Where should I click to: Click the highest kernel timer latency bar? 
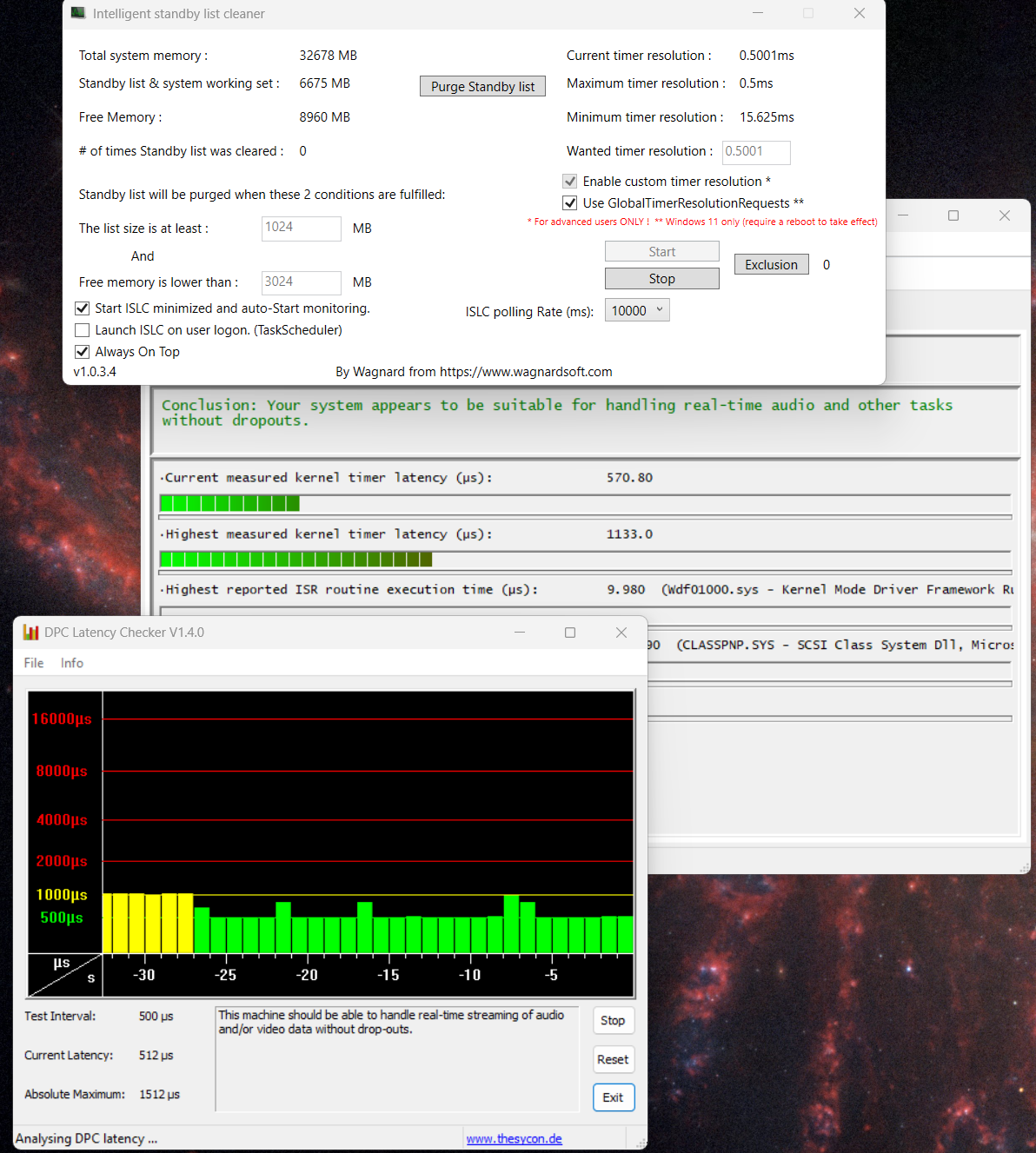pos(585,559)
